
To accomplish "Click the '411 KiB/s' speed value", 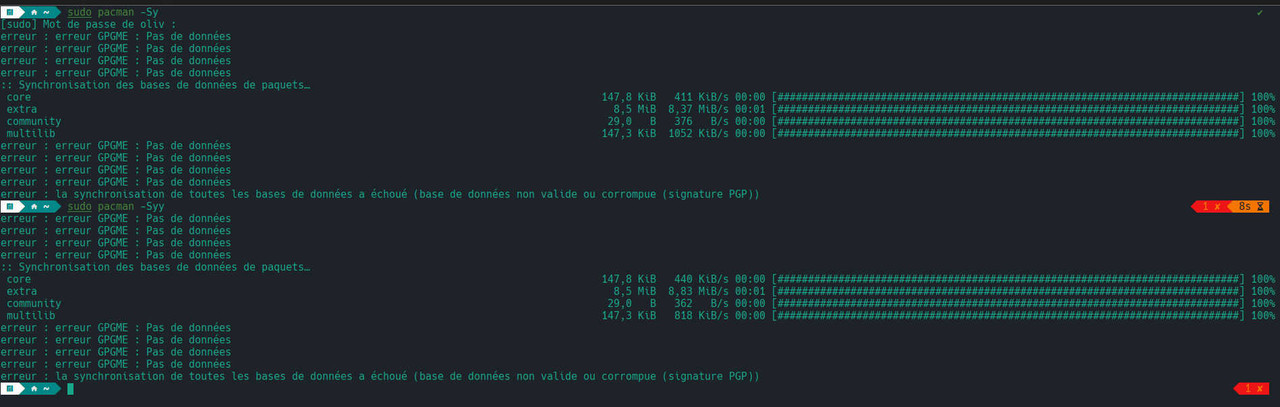I will coord(700,97).
